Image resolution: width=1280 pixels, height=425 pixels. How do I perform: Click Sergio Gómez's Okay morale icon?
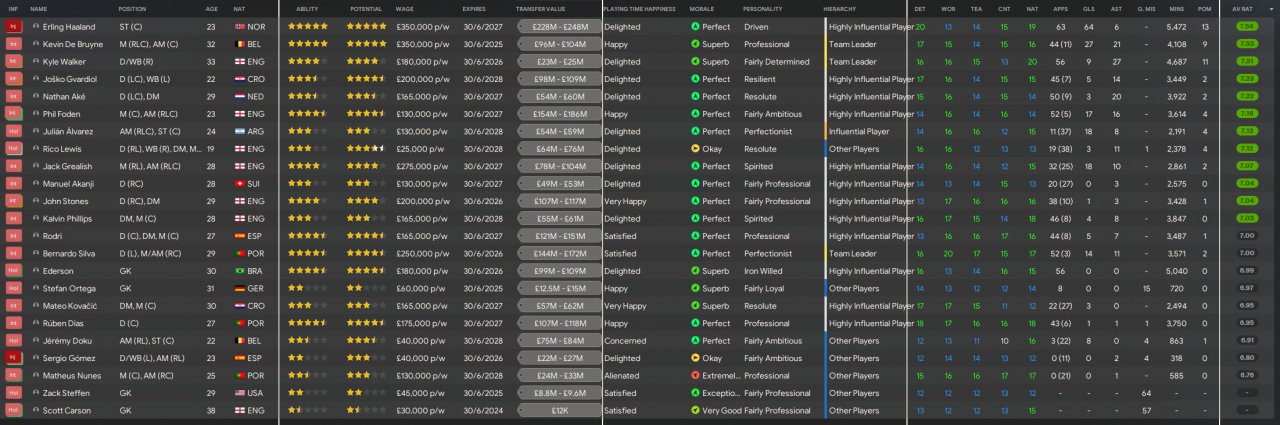(x=696, y=358)
